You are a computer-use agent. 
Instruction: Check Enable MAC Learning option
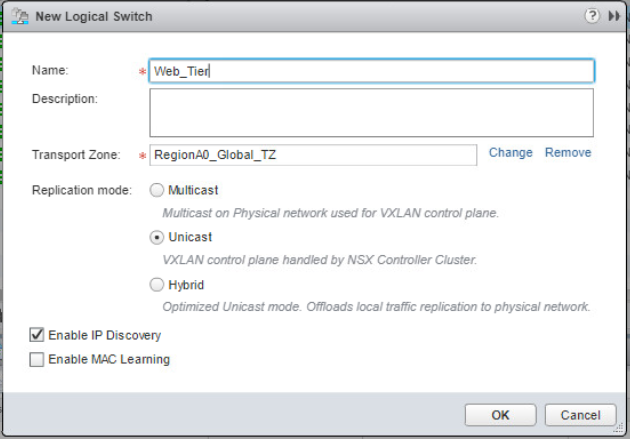[37, 359]
